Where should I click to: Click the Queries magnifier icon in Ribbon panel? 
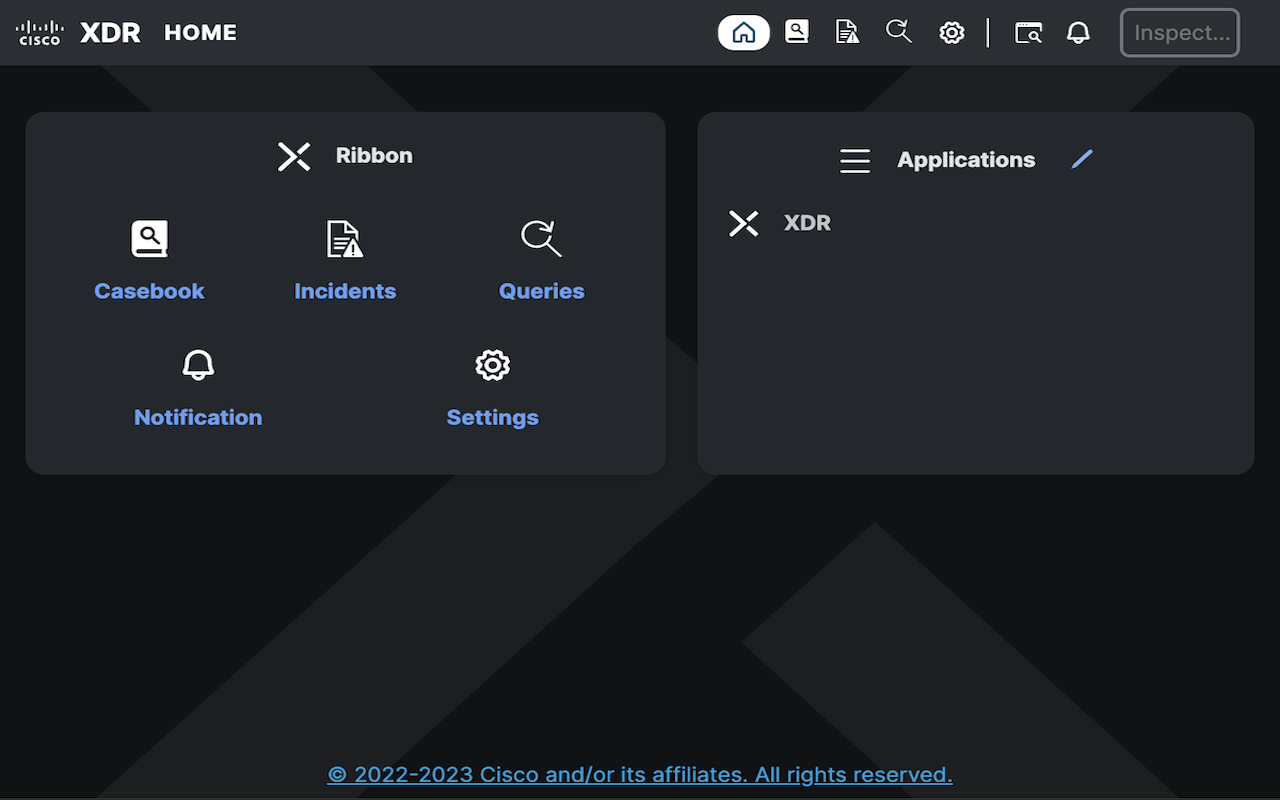click(x=541, y=239)
